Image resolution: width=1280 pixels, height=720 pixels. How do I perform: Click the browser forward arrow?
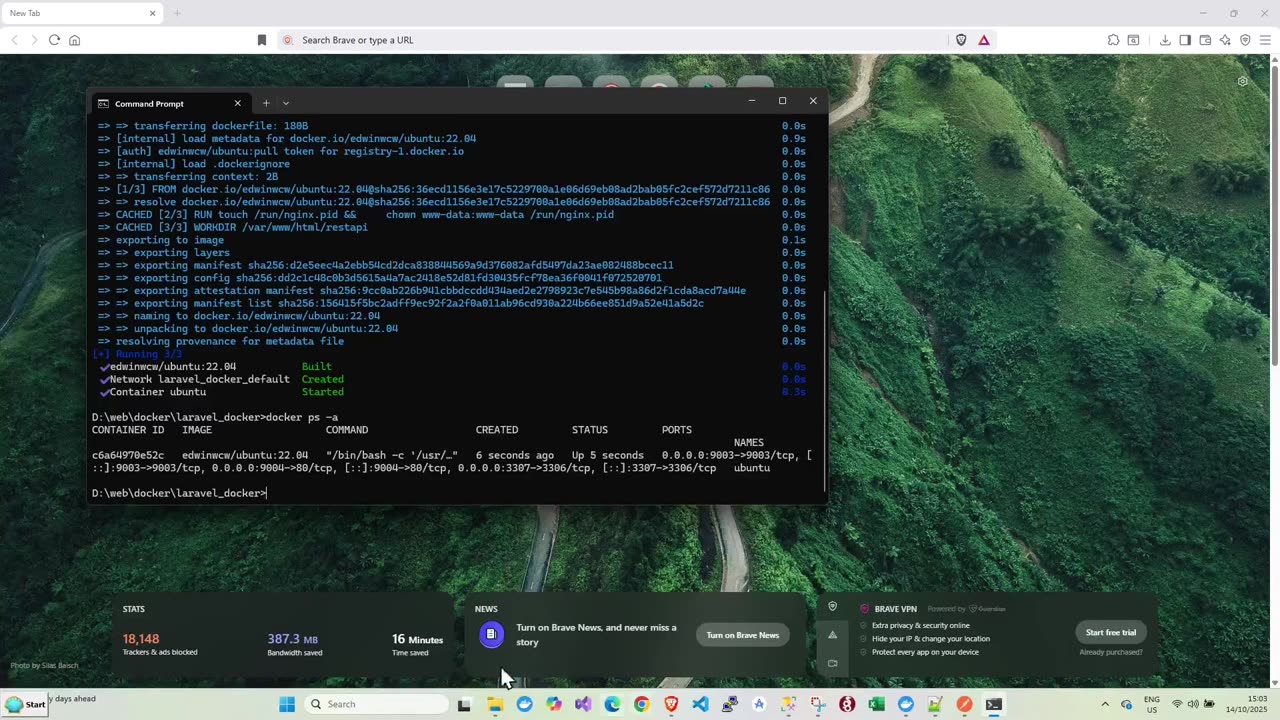coord(34,40)
